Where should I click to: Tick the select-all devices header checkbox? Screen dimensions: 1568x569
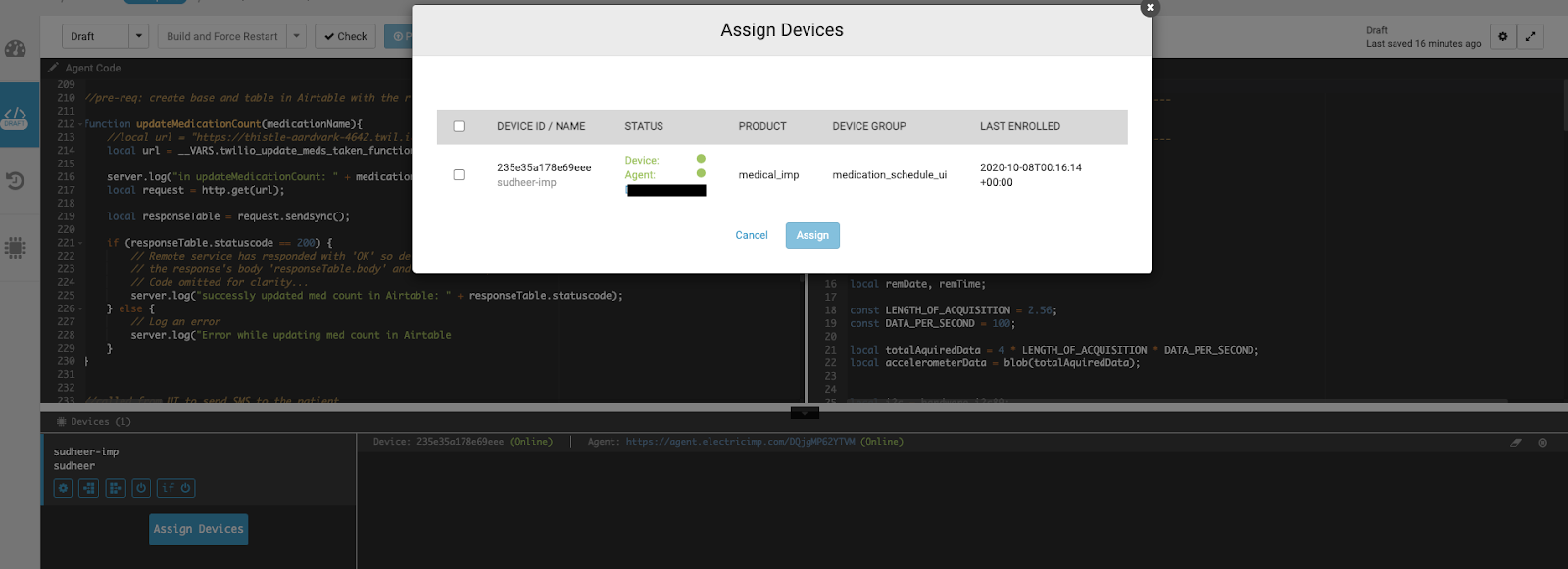click(x=459, y=126)
